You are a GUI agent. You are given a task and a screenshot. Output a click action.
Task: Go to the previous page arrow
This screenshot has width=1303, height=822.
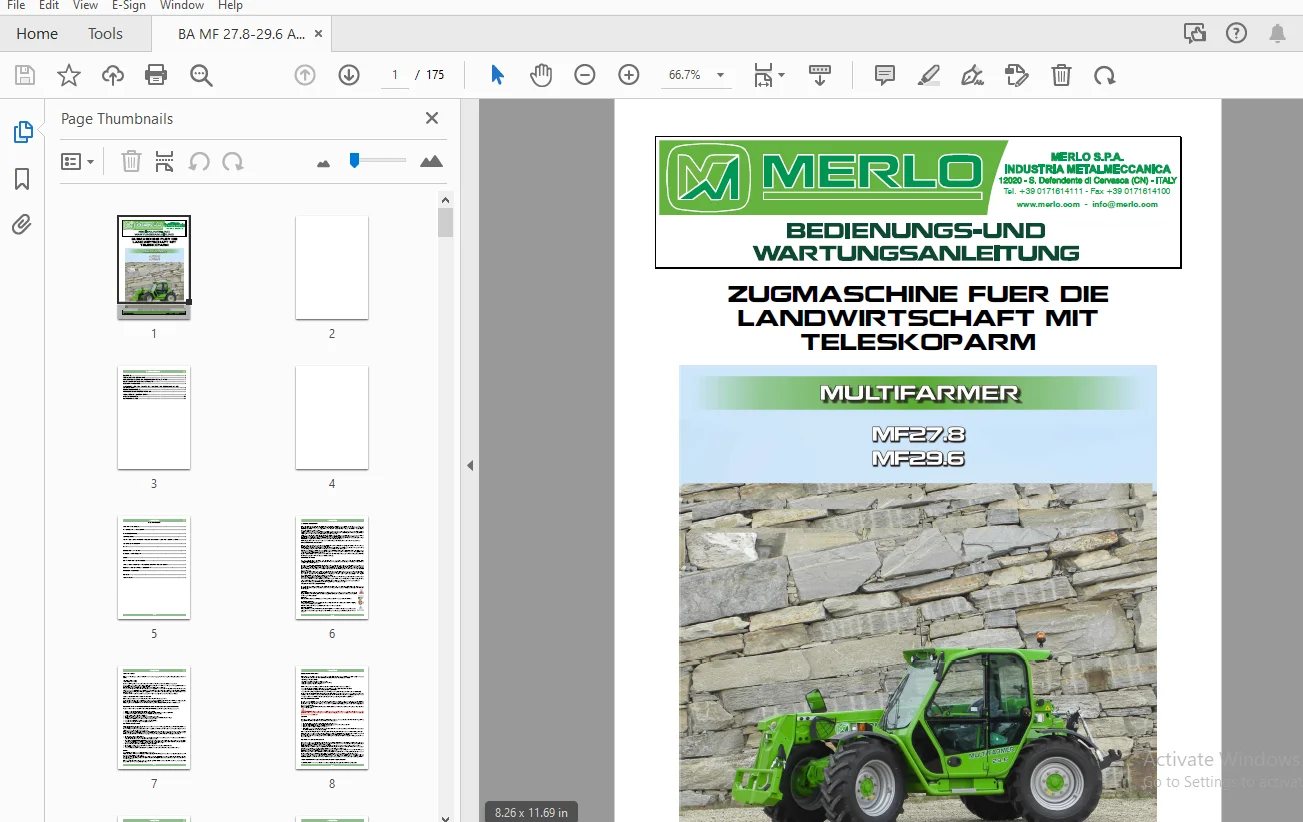tap(305, 75)
